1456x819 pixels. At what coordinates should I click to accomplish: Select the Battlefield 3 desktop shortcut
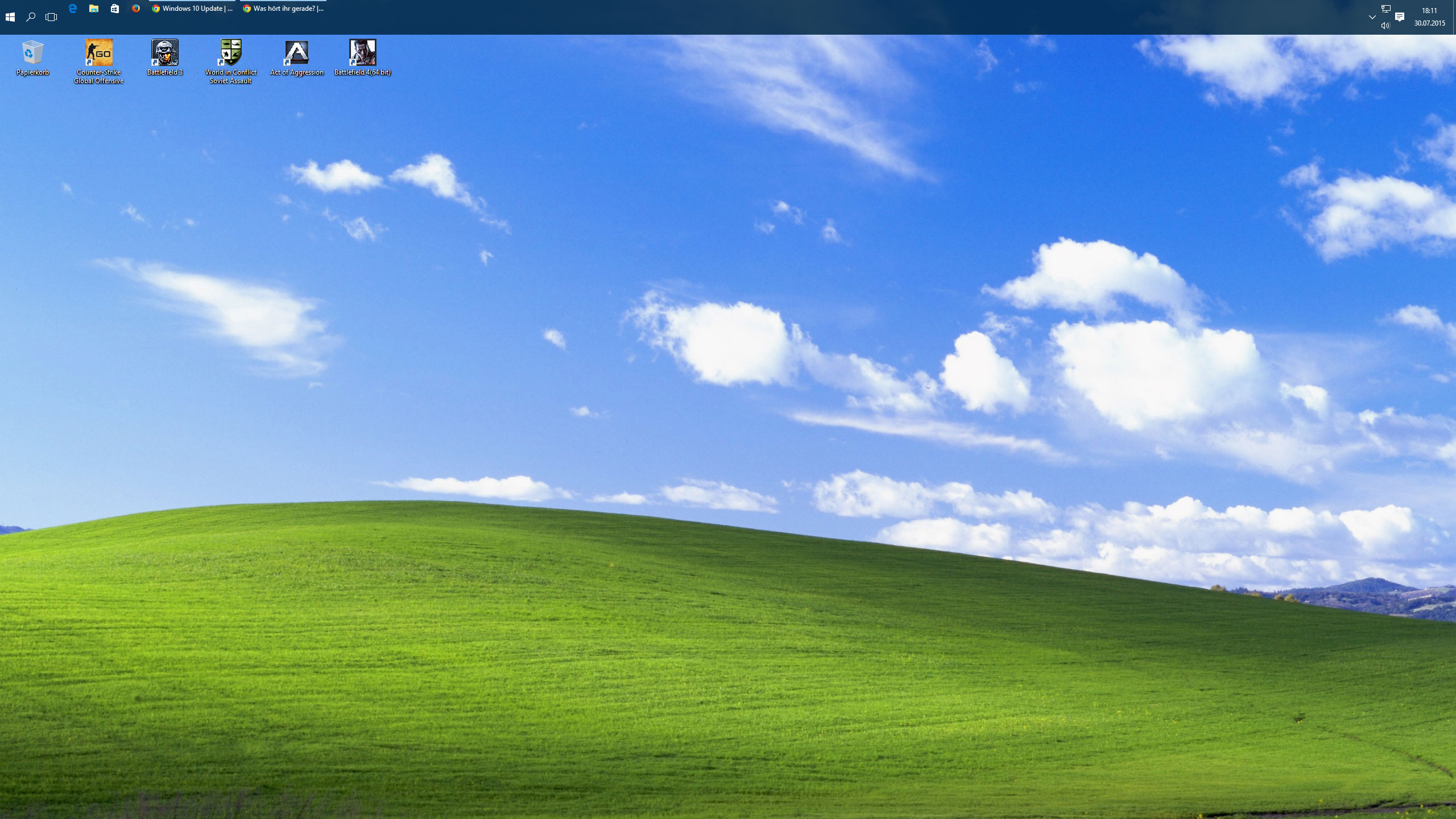(x=165, y=53)
